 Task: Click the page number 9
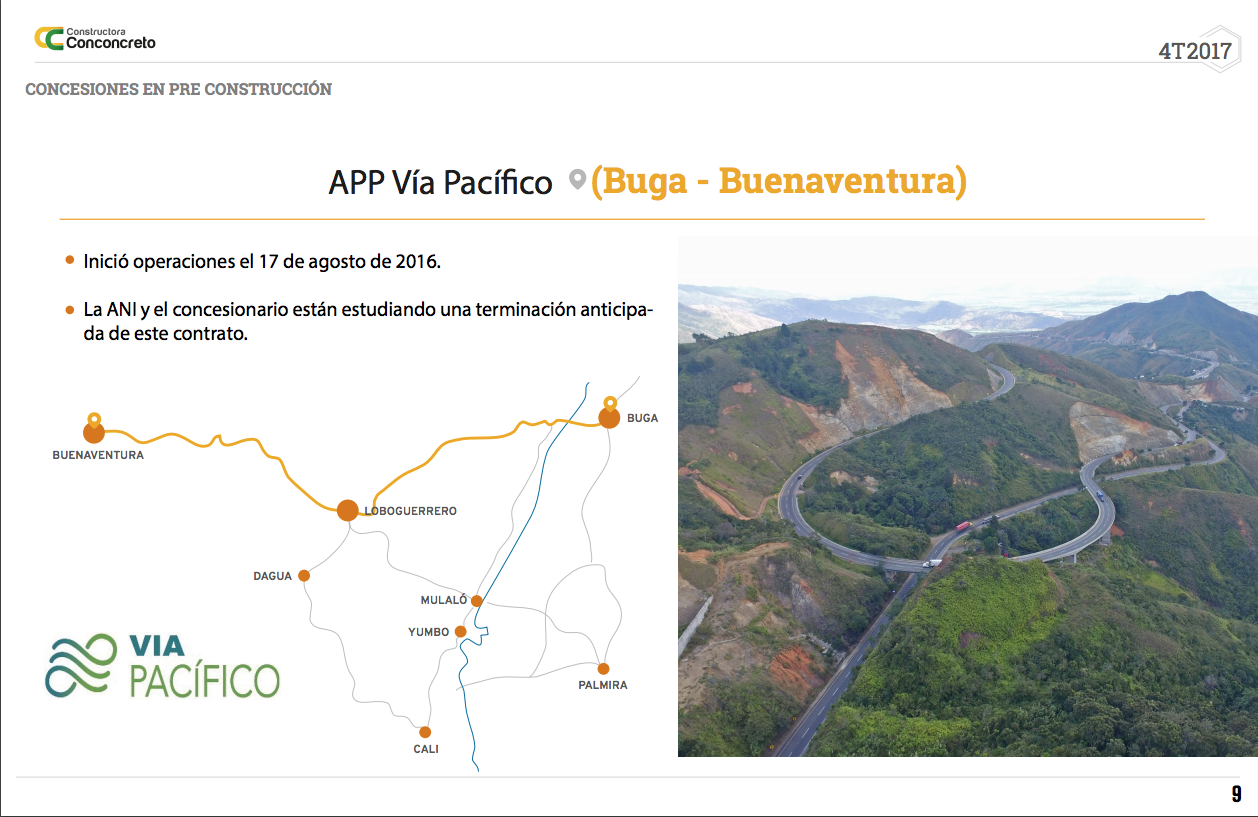point(1236,795)
